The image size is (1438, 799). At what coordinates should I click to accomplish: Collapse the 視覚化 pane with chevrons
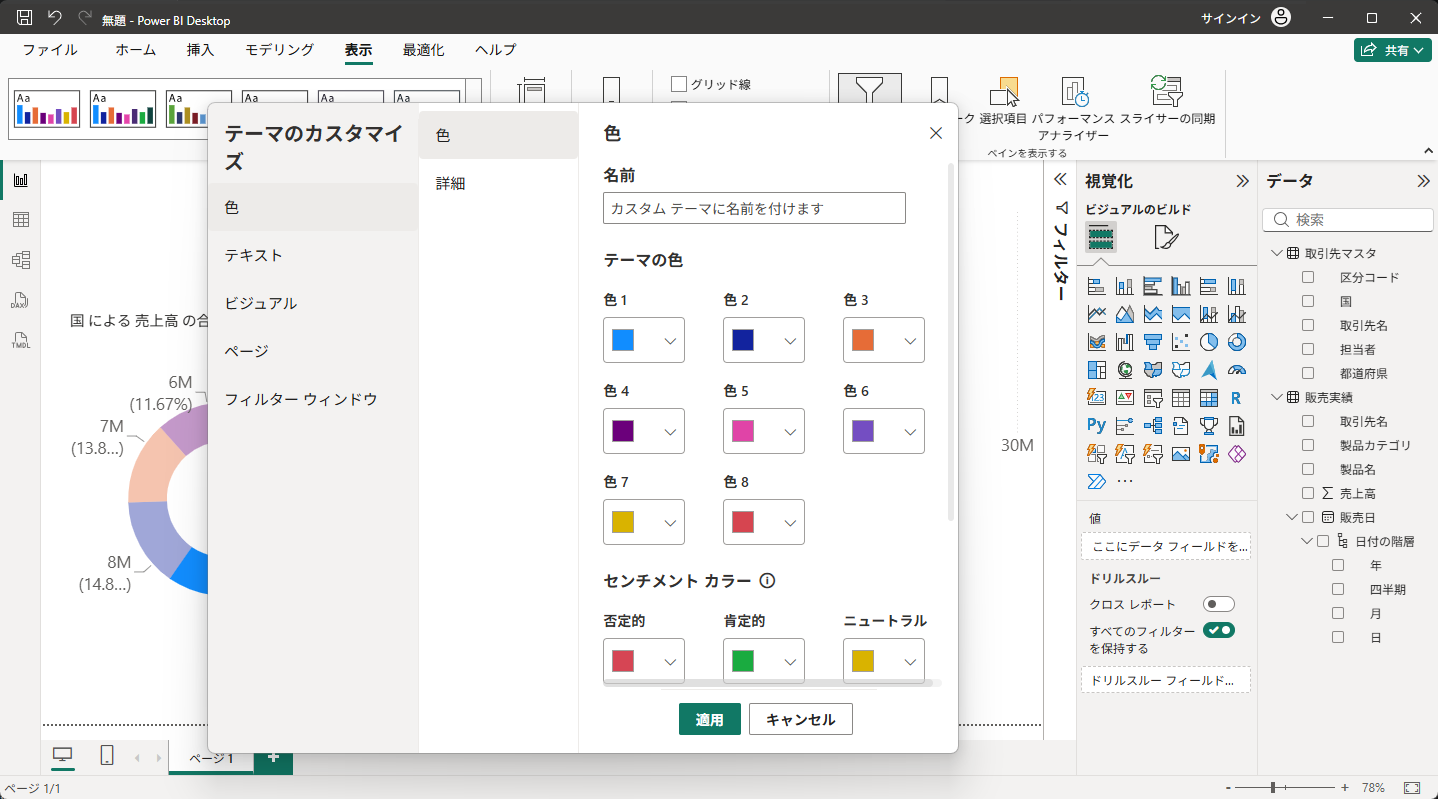(x=1242, y=181)
